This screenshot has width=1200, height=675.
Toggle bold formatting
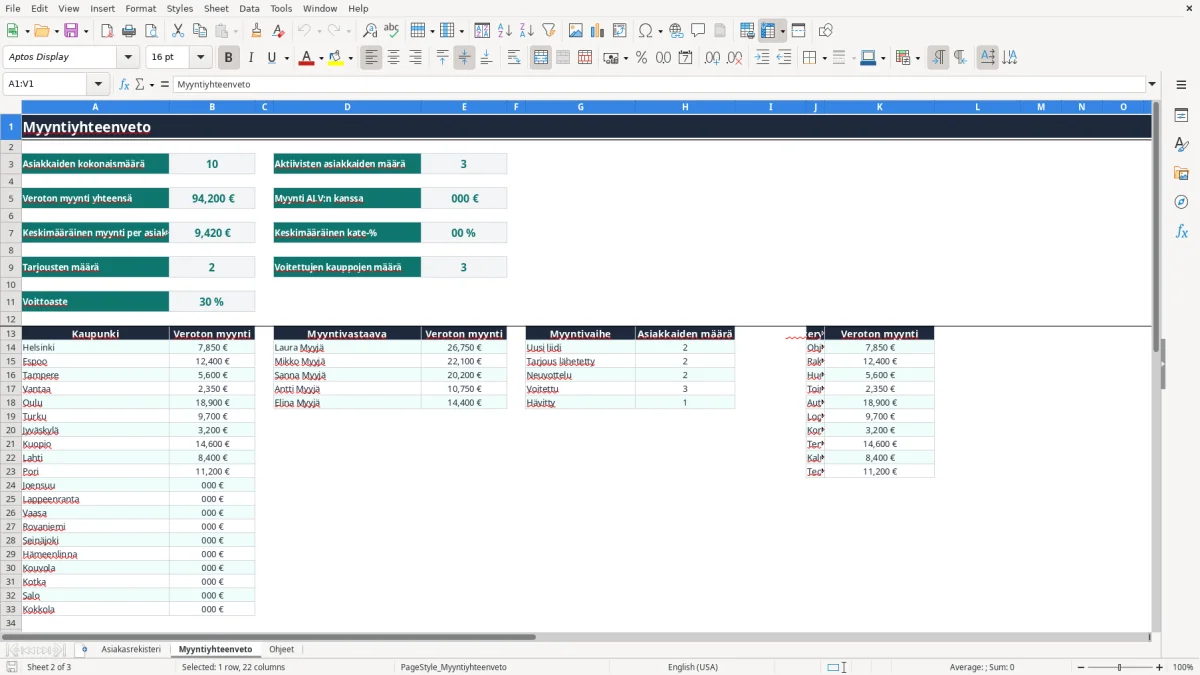pos(229,58)
